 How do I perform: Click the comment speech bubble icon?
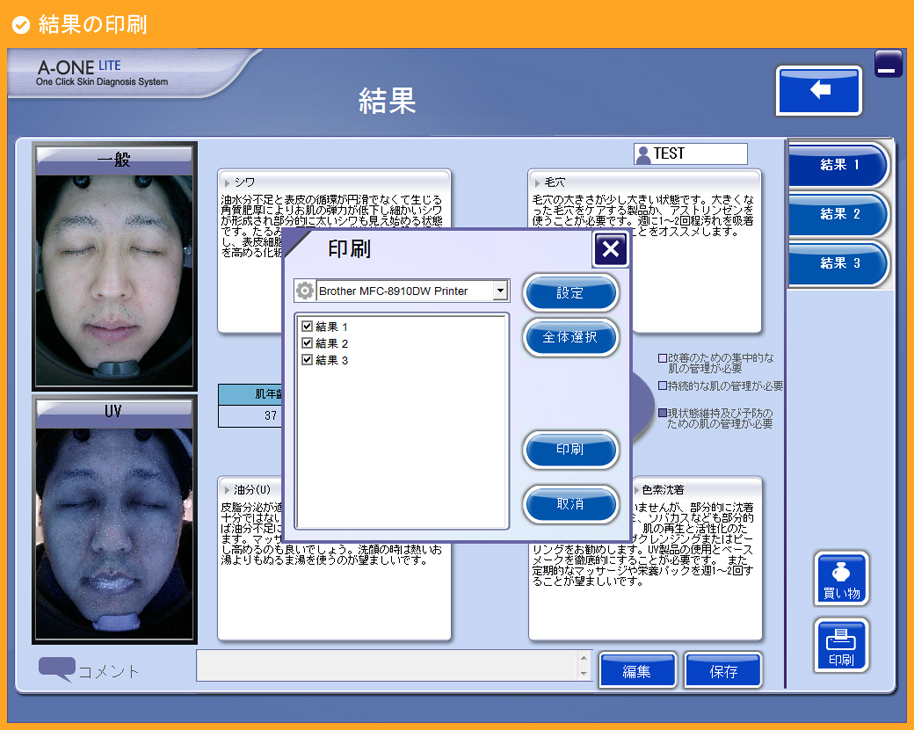pyautogui.click(x=56, y=669)
